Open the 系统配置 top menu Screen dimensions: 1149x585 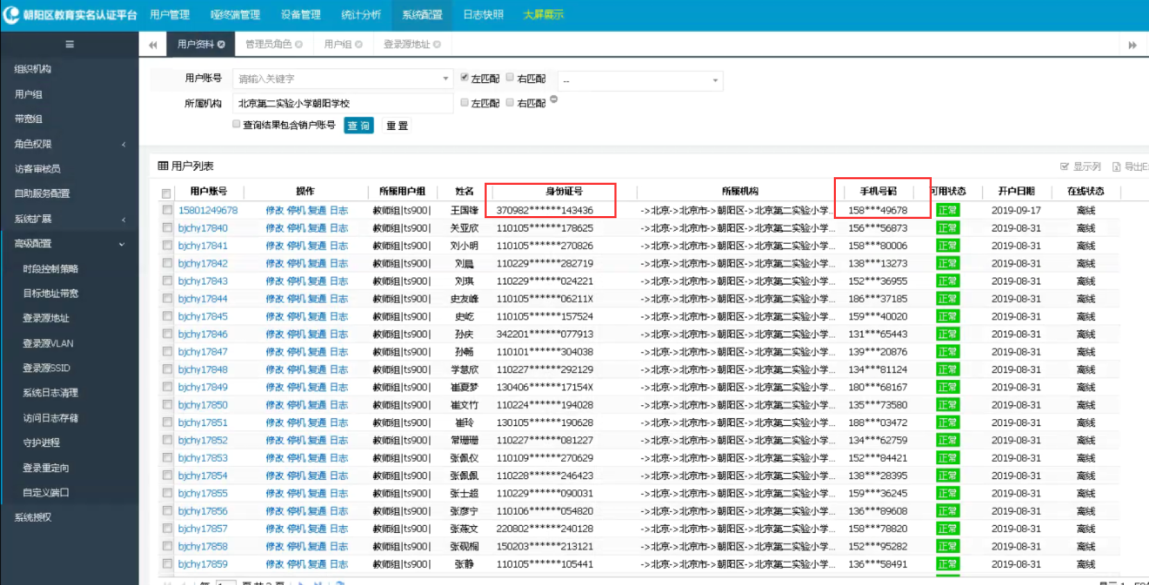click(x=422, y=15)
